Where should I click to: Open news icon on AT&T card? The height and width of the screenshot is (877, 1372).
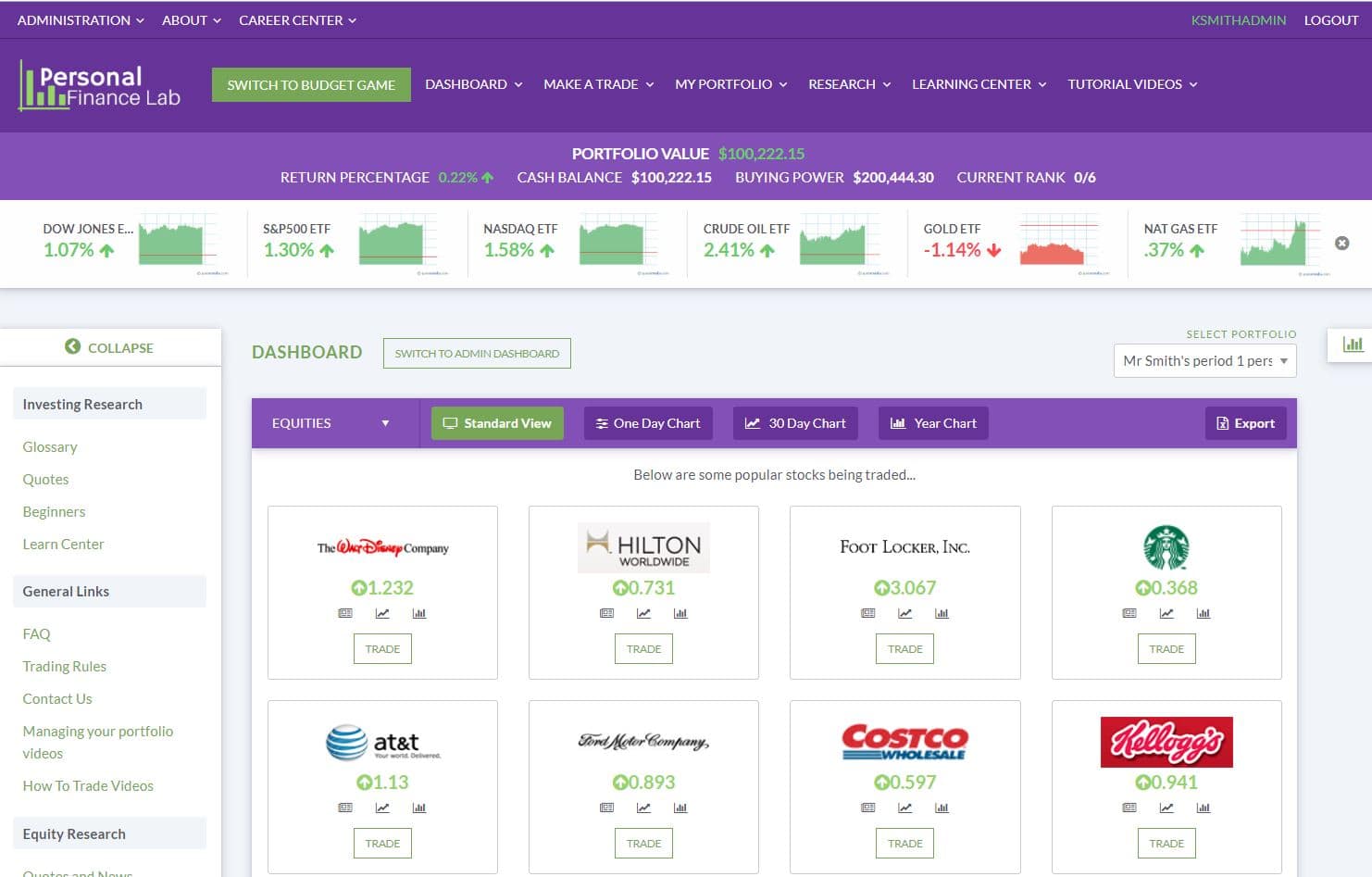(345, 808)
